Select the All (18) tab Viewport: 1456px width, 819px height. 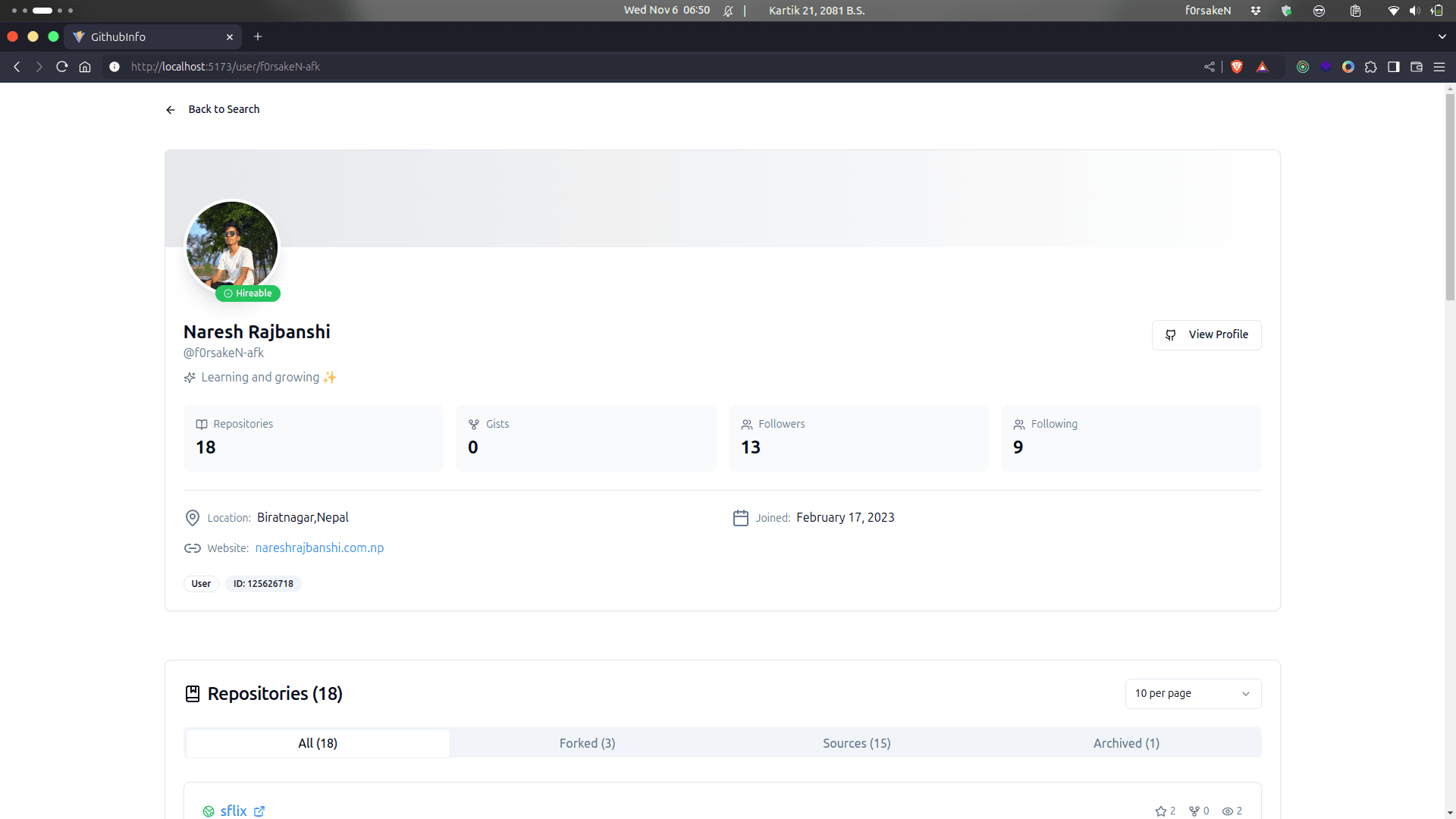(318, 742)
